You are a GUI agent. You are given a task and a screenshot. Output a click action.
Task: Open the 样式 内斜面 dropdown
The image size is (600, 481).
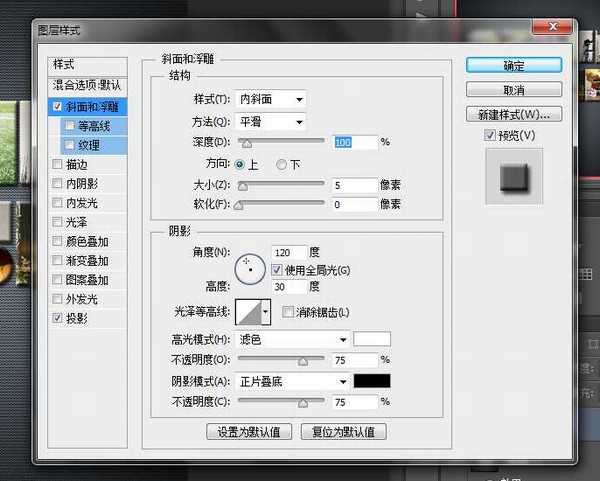point(270,99)
